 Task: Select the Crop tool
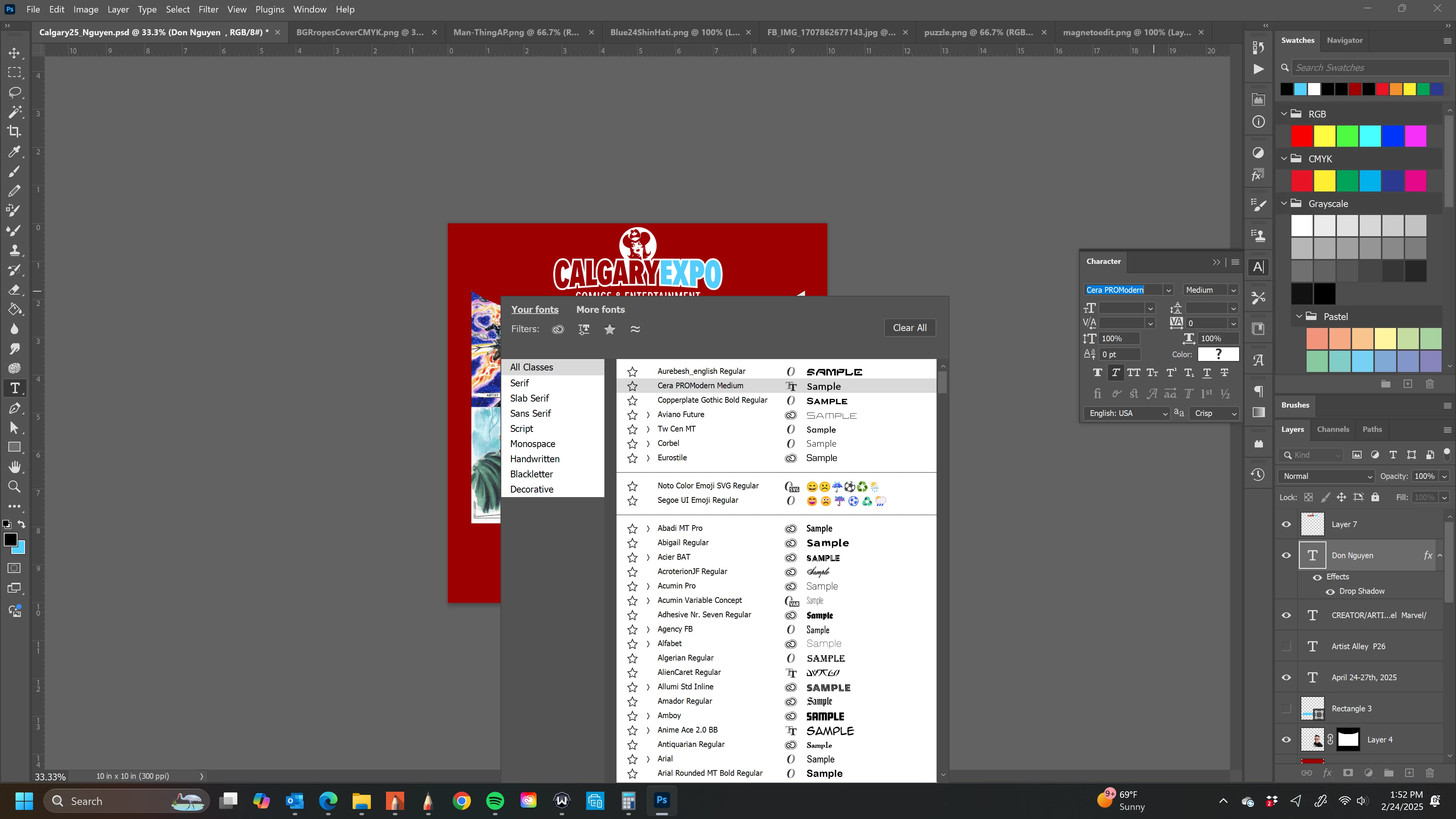coord(14,131)
